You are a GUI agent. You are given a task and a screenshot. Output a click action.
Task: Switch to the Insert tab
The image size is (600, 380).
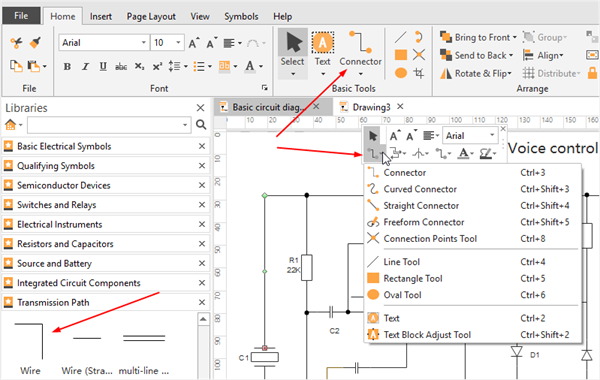(x=101, y=16)
